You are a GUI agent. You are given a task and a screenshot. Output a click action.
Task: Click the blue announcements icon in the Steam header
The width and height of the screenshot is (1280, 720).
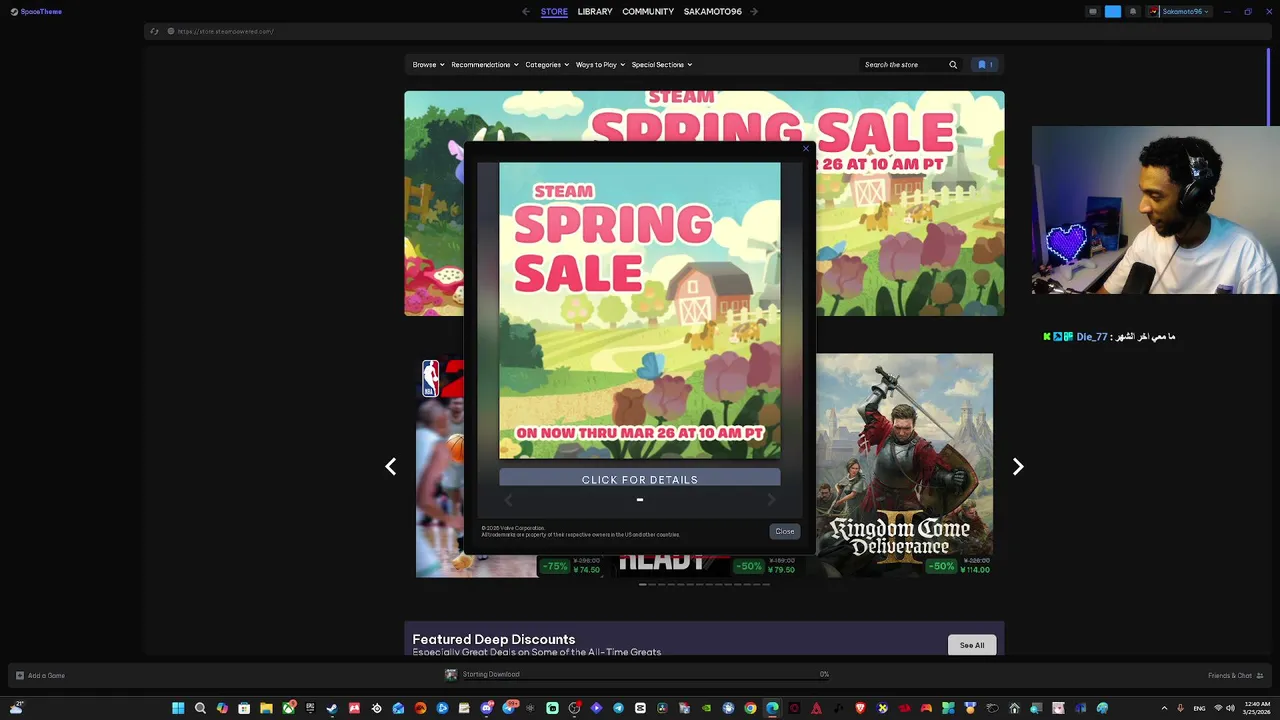pos(1113,12)
